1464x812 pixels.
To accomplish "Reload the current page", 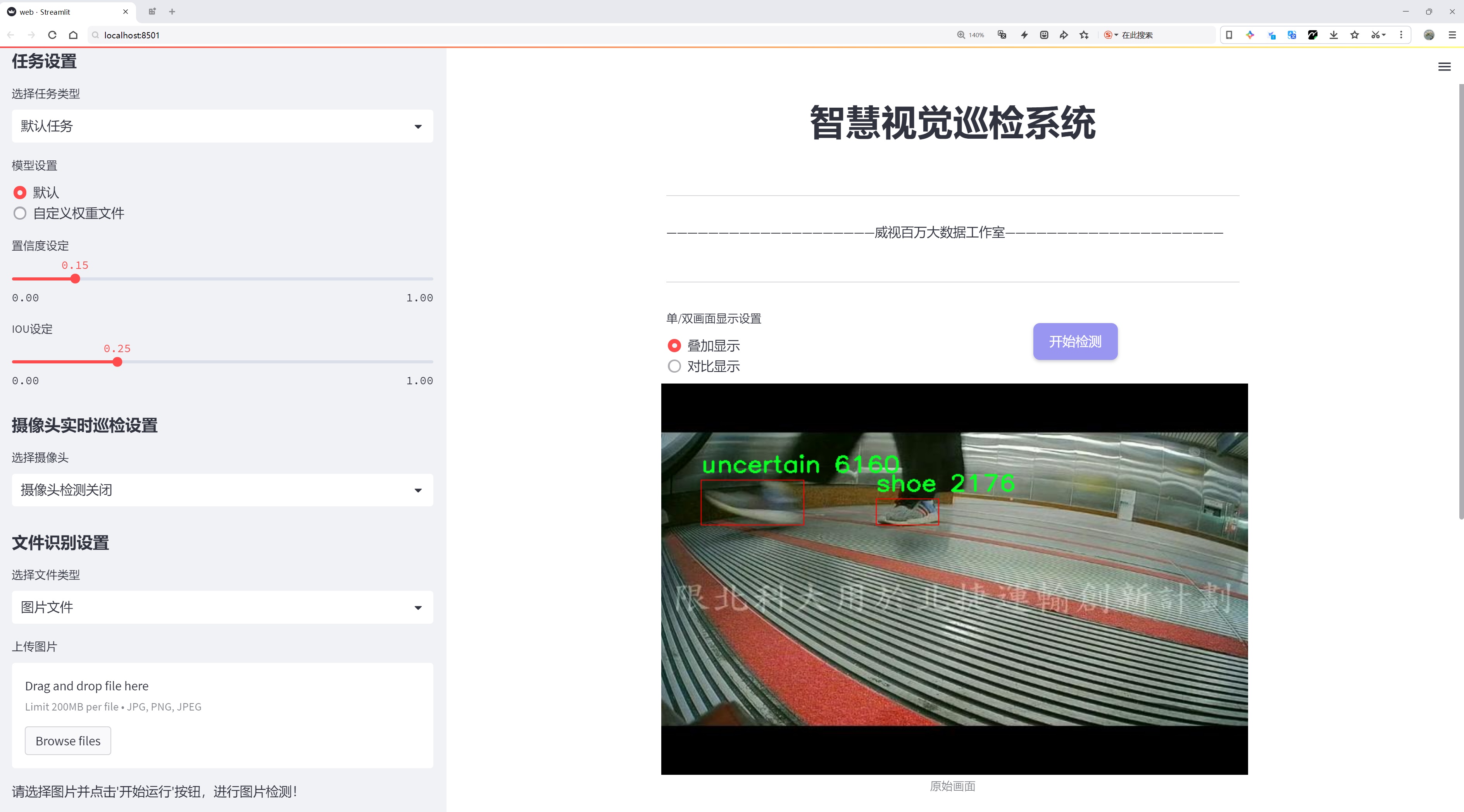I will (x=52, y=35).
